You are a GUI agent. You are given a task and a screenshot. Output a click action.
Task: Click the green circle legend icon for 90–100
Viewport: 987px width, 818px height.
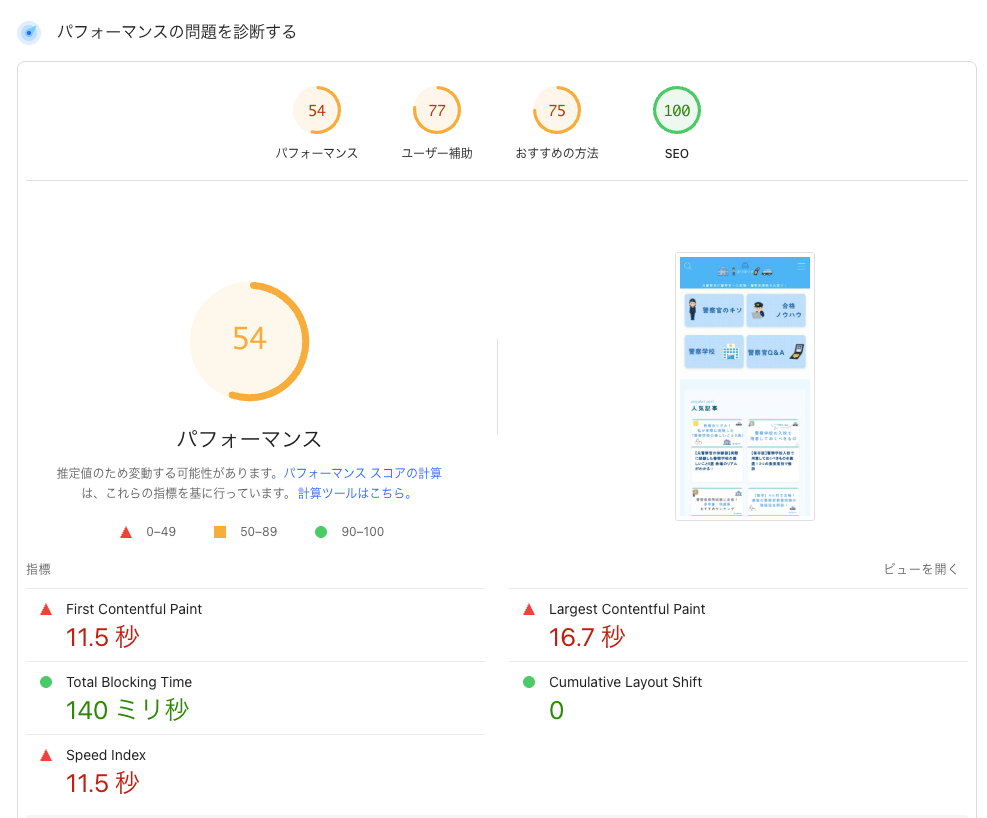[x=321, y=532]
